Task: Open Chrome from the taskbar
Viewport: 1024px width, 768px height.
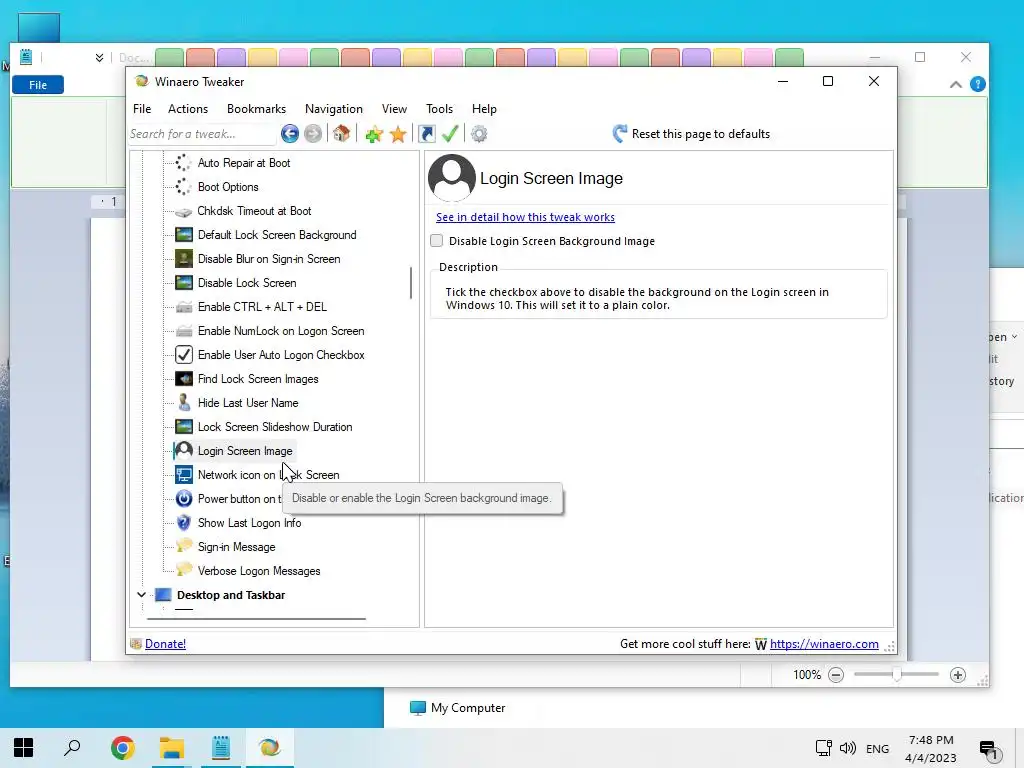Action: [122, 747]
